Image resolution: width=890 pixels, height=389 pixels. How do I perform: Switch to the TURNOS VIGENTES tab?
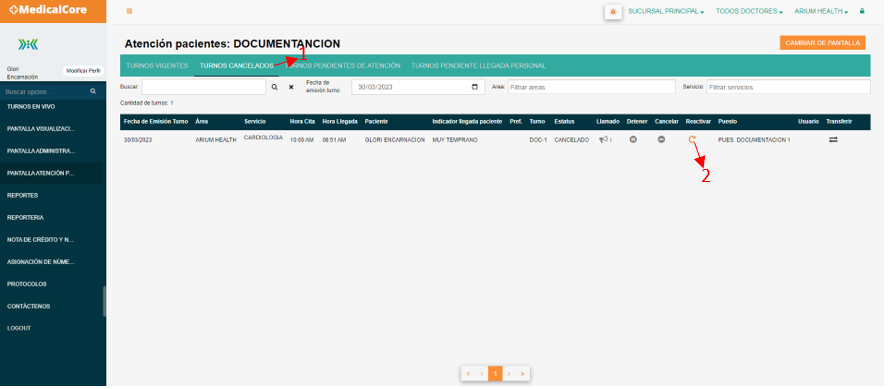(x=157, y=66)
